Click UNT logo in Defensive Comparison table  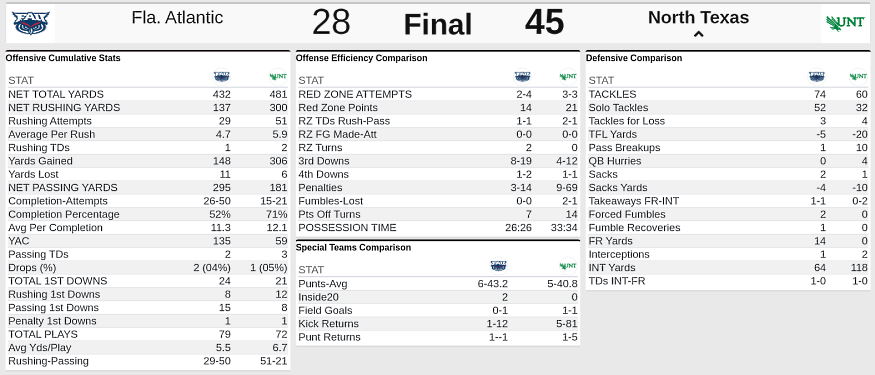858,76
